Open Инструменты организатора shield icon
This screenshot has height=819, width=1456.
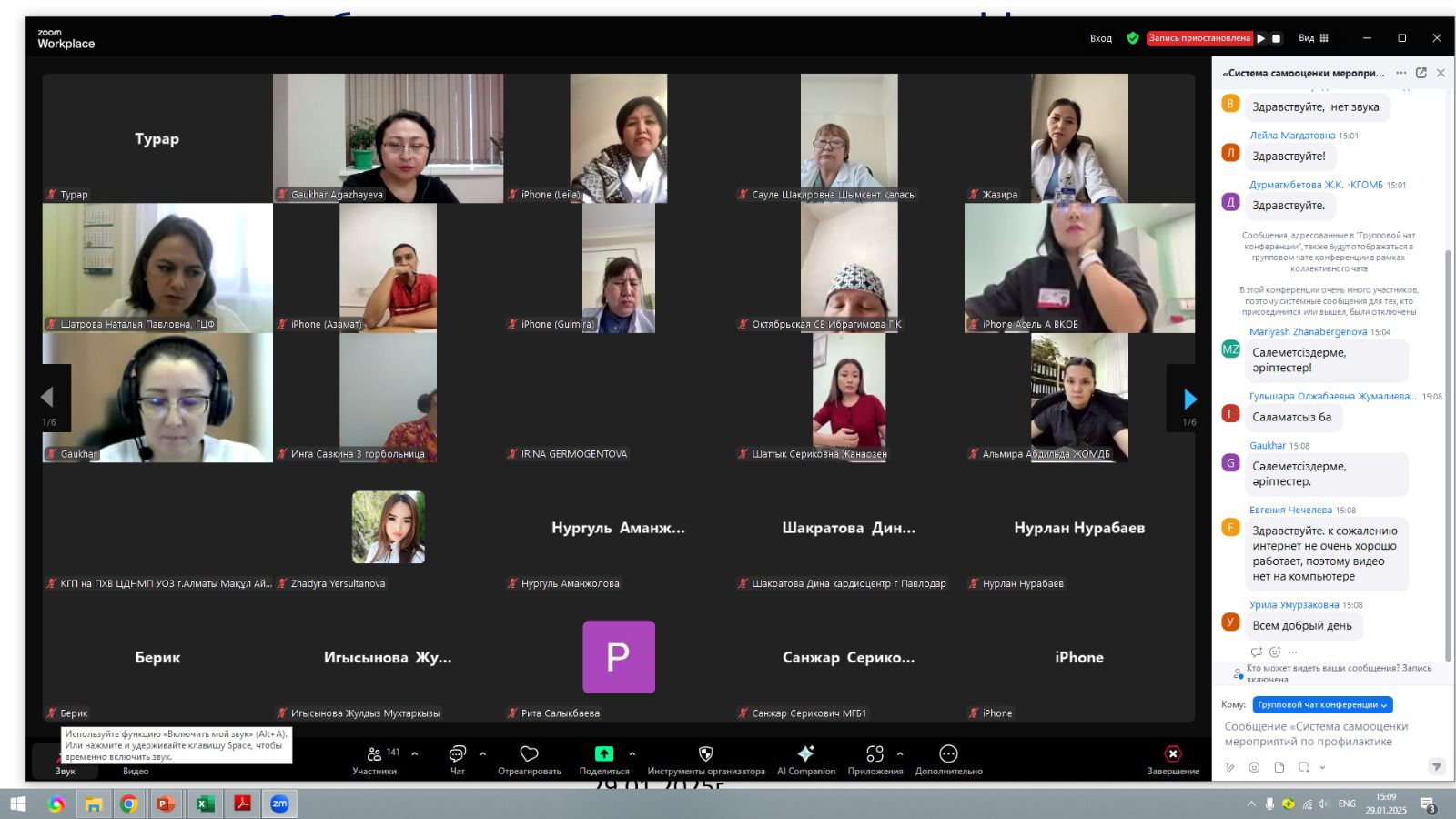point(705,753)
